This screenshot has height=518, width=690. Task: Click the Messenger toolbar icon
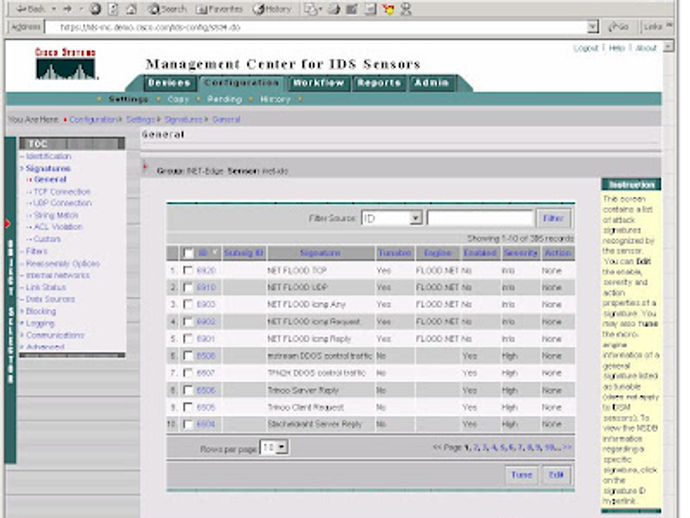pos(406,8)
